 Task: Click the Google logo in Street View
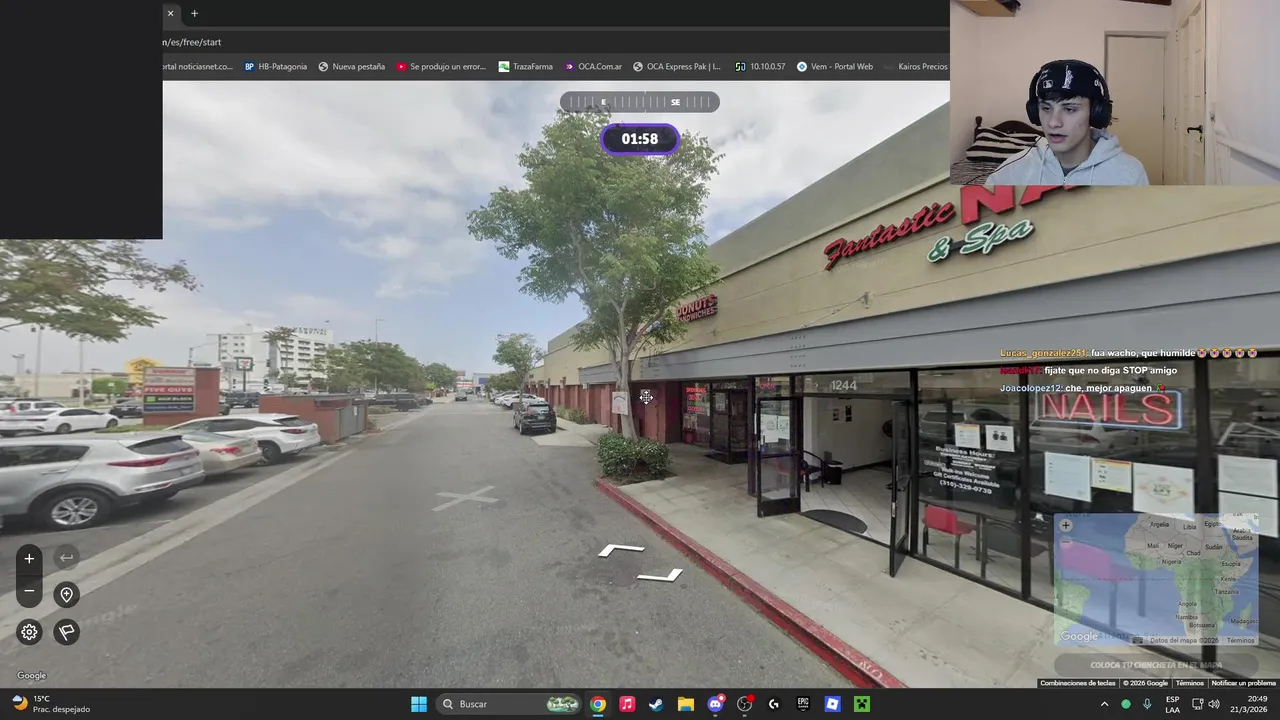[x=31, y=676]
